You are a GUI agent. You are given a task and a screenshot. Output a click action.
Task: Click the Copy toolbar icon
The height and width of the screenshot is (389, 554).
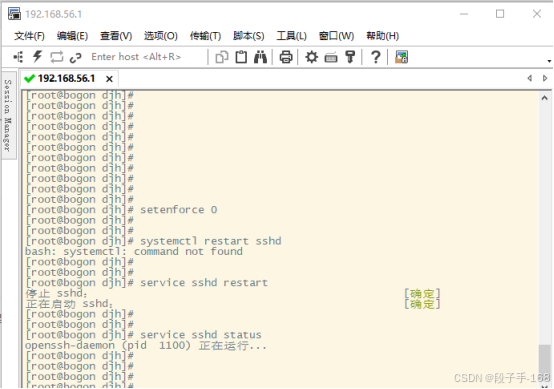(222, 57)
